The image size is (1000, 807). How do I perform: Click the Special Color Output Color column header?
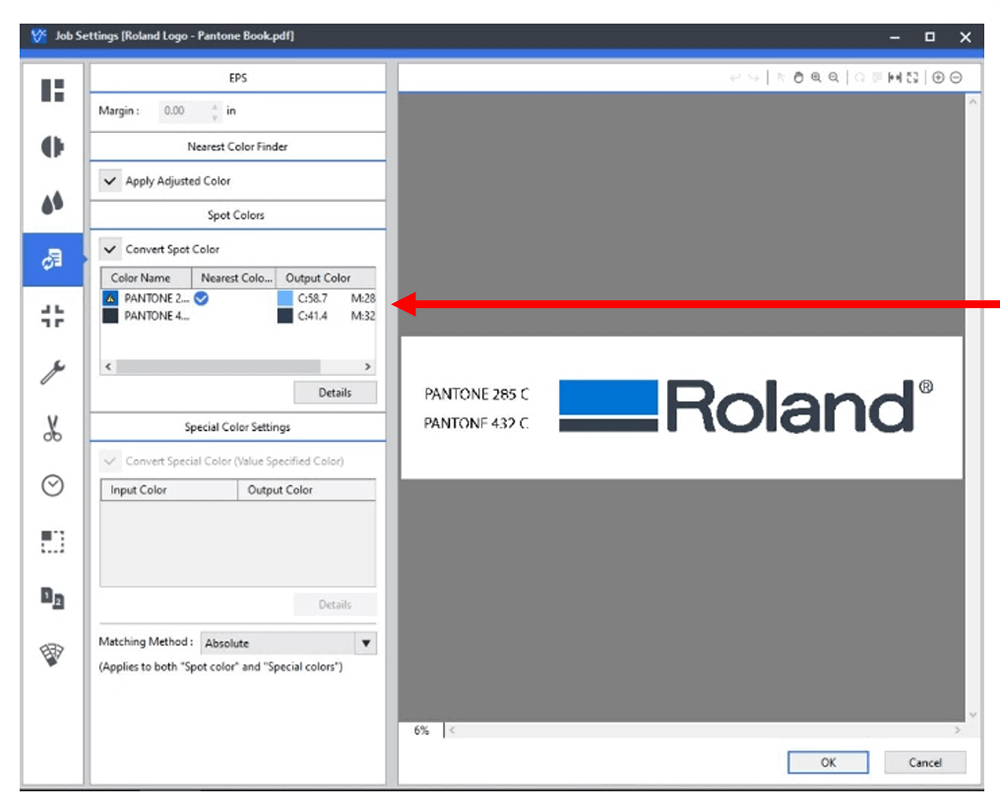pos(307,490)
